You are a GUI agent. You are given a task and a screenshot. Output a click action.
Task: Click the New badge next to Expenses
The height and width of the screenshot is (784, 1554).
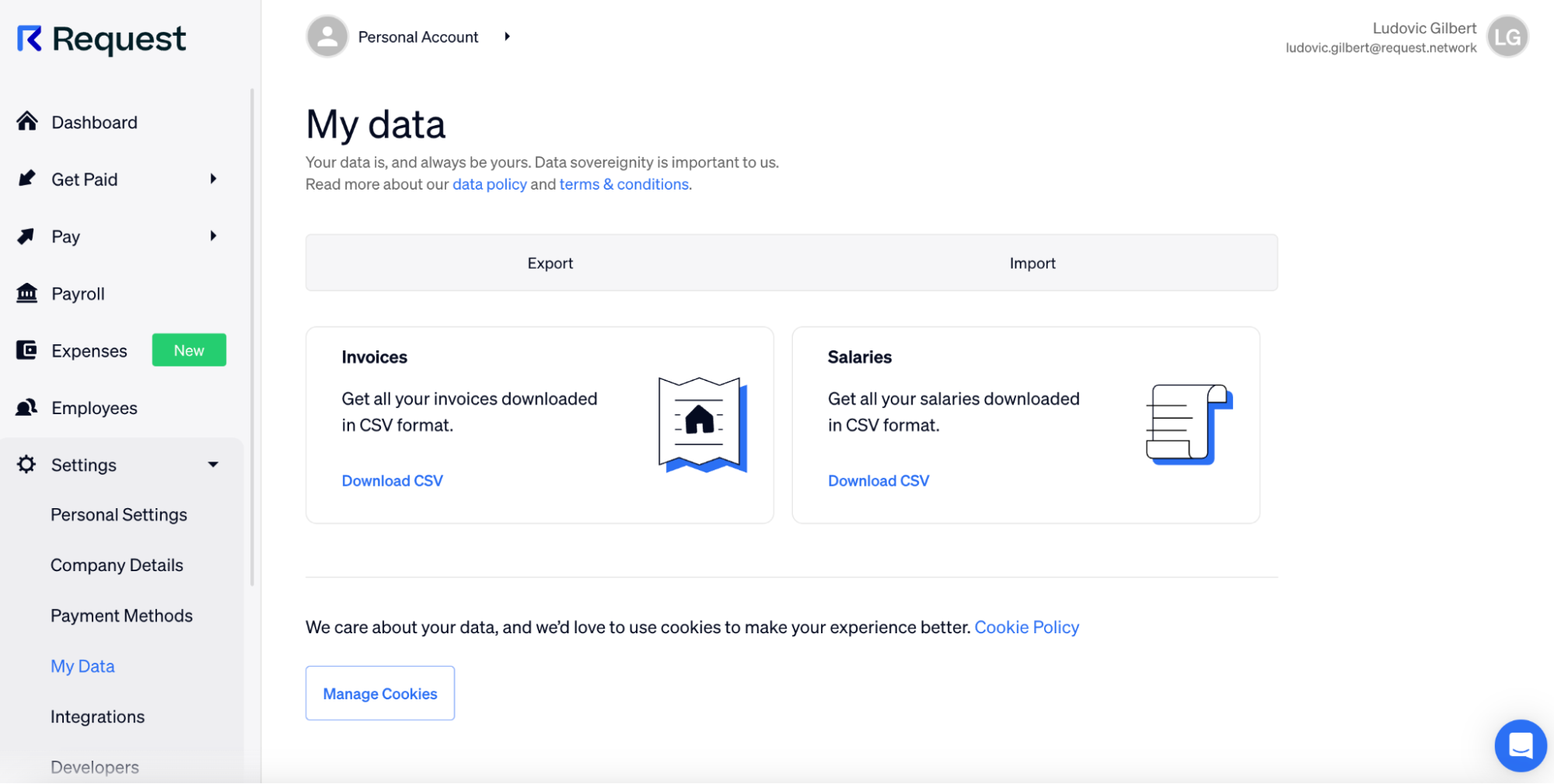pos(189,350)
